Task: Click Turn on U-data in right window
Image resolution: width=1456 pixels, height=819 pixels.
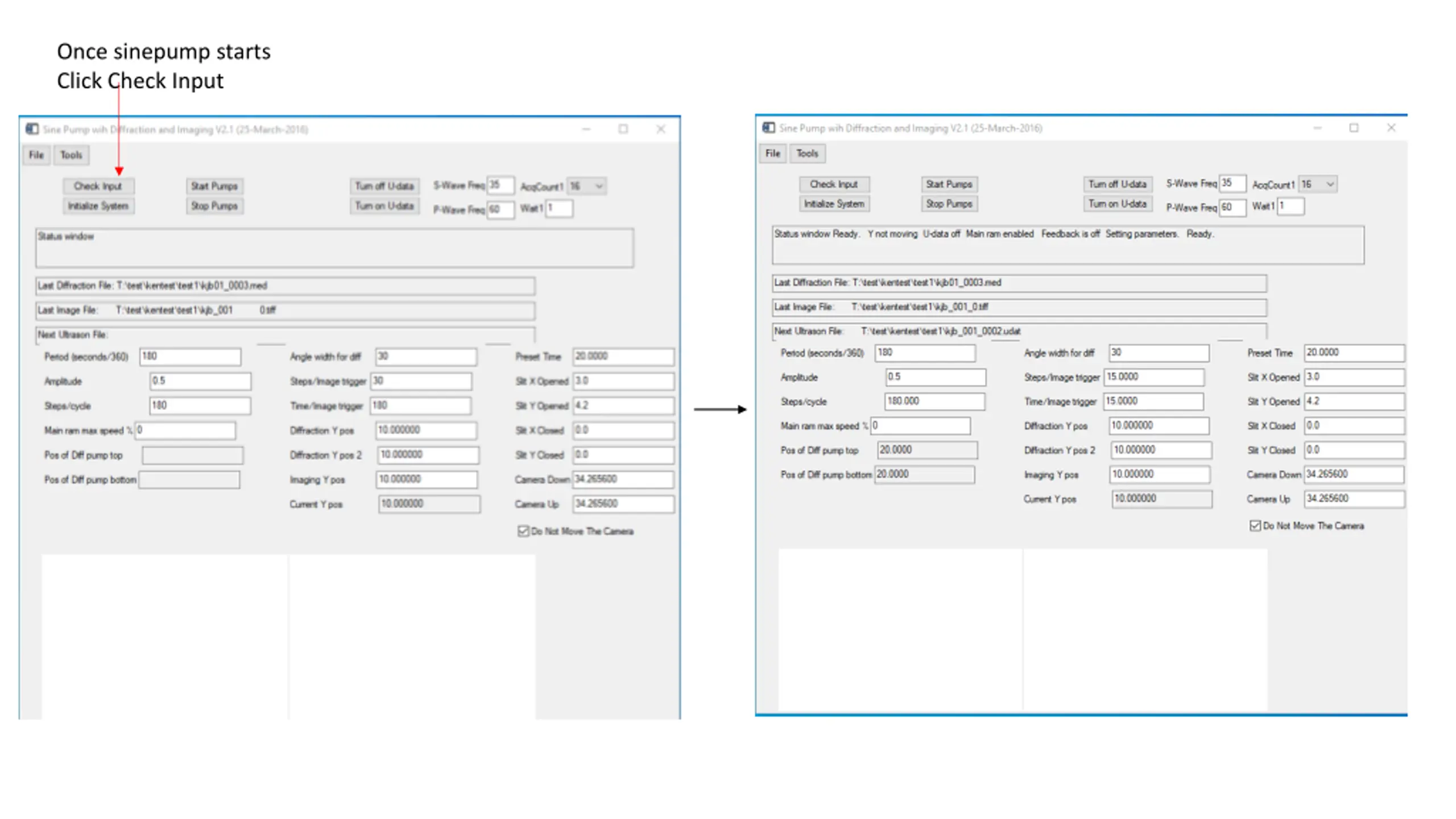Action: coord(1118,204)
